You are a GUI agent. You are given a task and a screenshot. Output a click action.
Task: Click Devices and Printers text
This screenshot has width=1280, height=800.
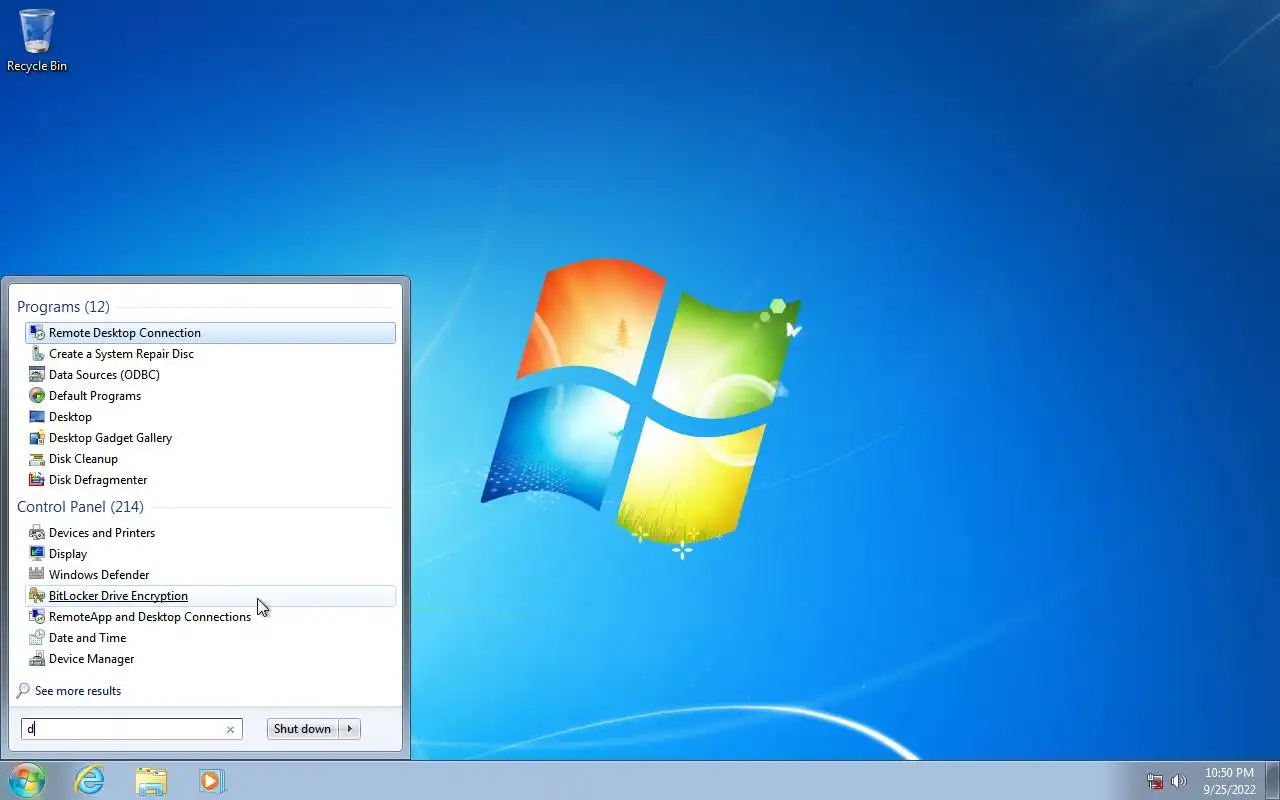tap(102, 533)
